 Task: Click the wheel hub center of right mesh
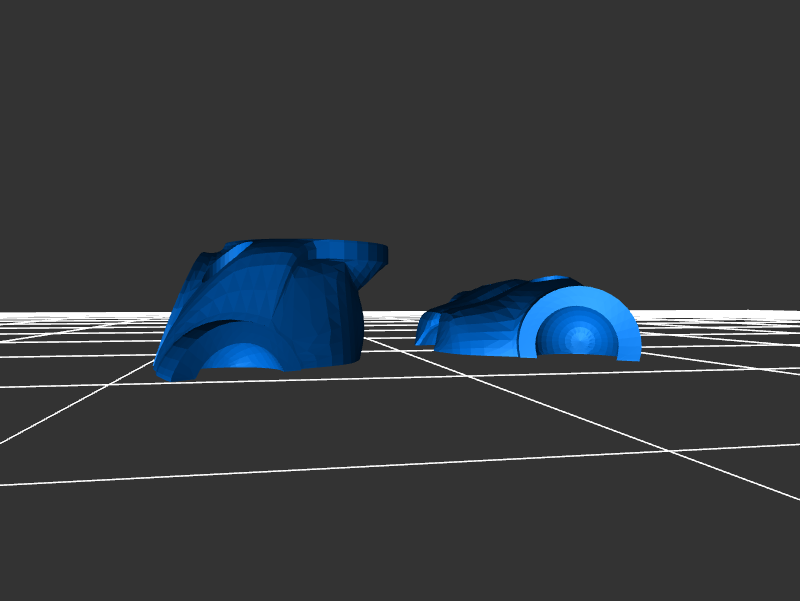point(577,338)
